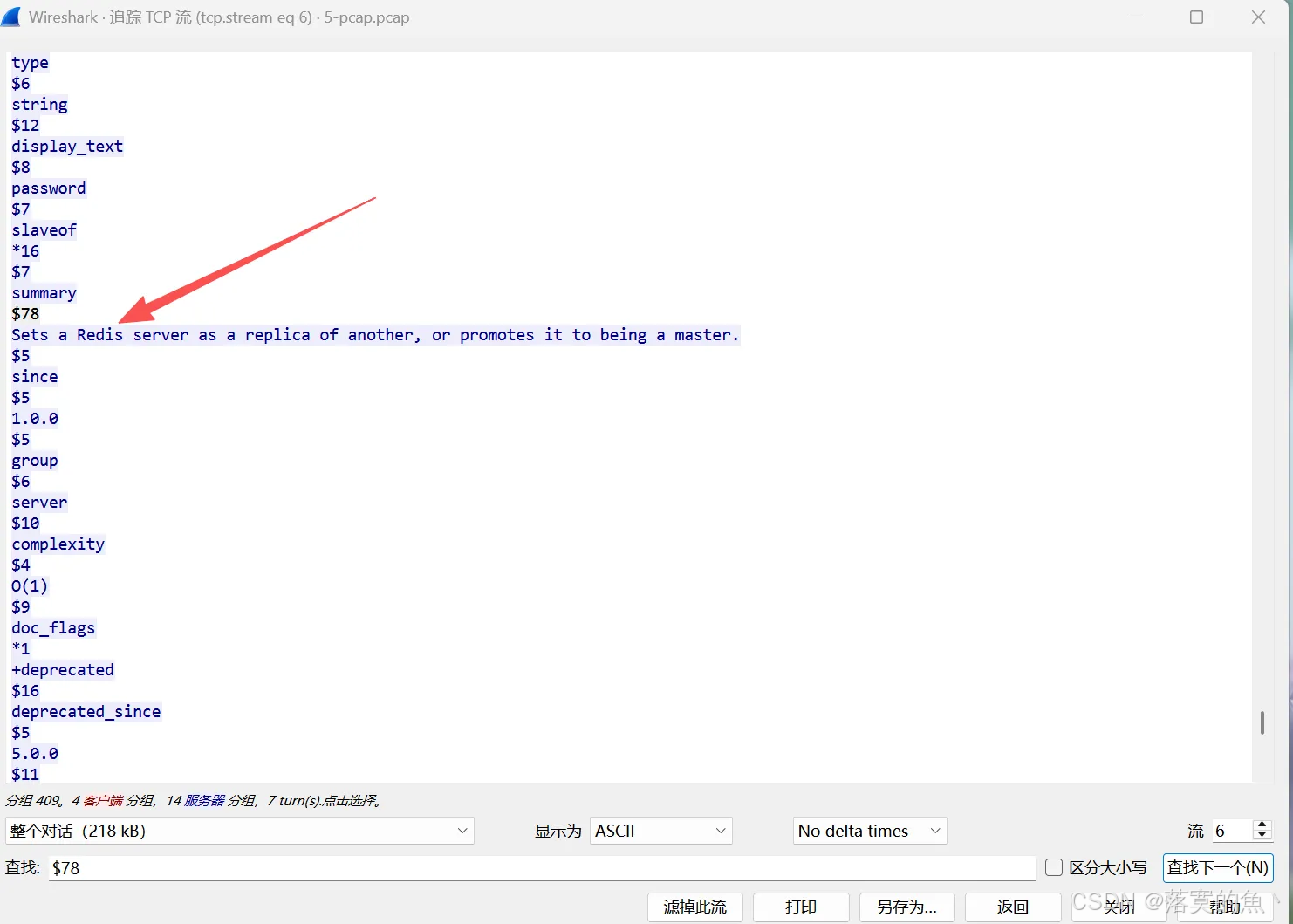Click the 查找 search field containing $78
Image resolution: width=1293 pixels, height=924 pixels.
tap(542, 867)
